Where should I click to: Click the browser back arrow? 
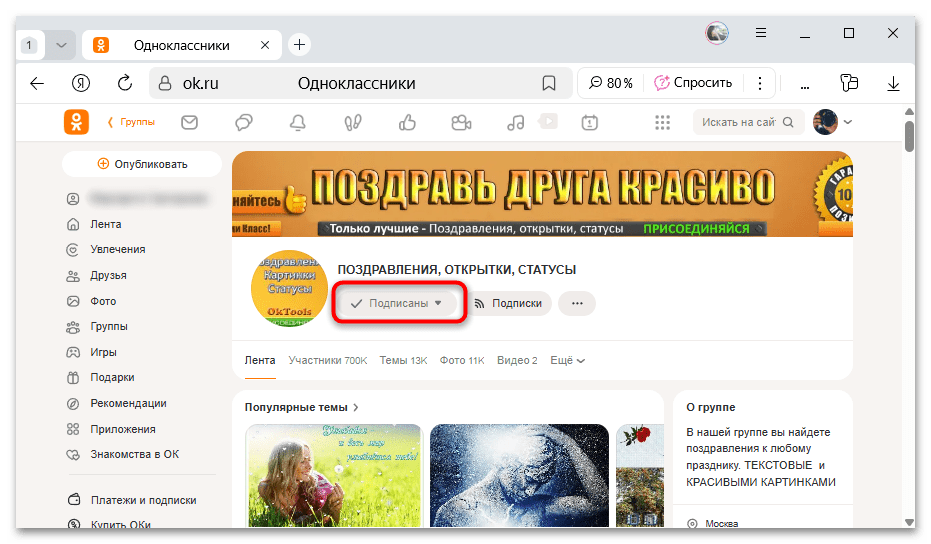pos(37,83)
